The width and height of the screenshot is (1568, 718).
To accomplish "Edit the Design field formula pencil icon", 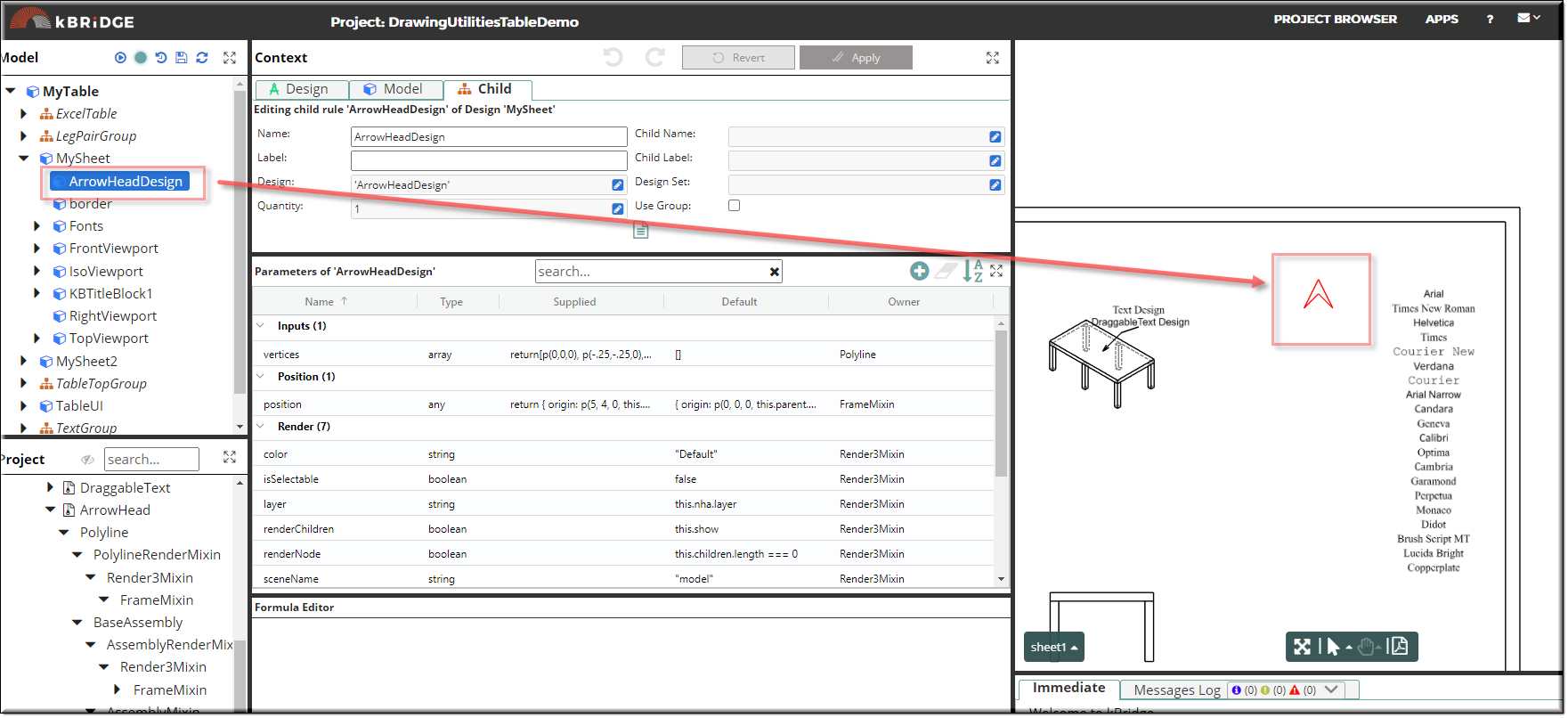I will [617, 184].
